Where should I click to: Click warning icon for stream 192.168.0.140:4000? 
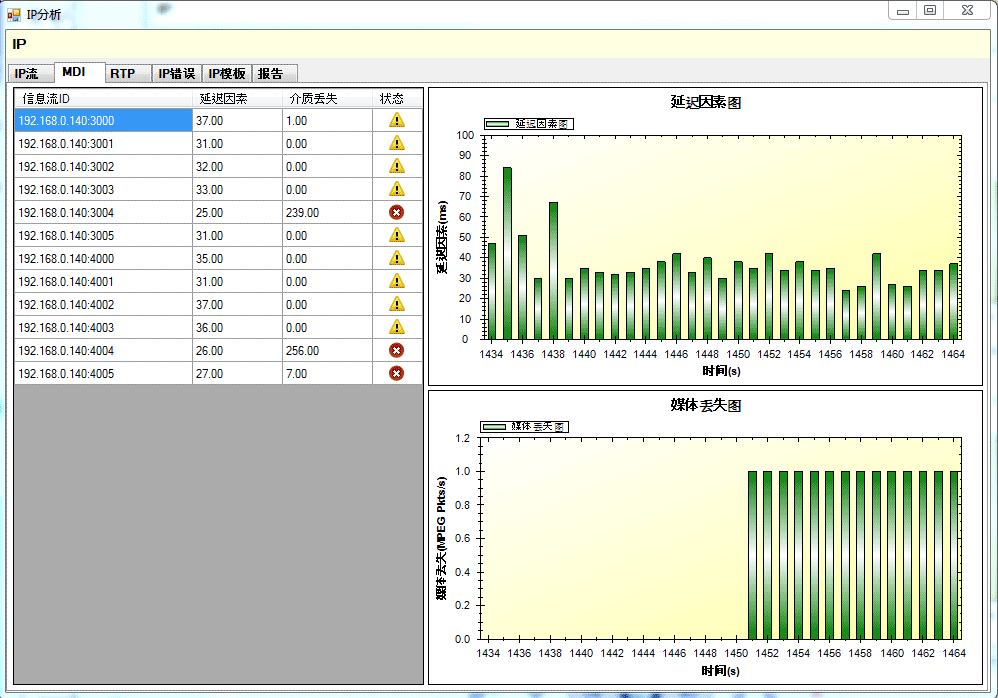pos(397,258)
